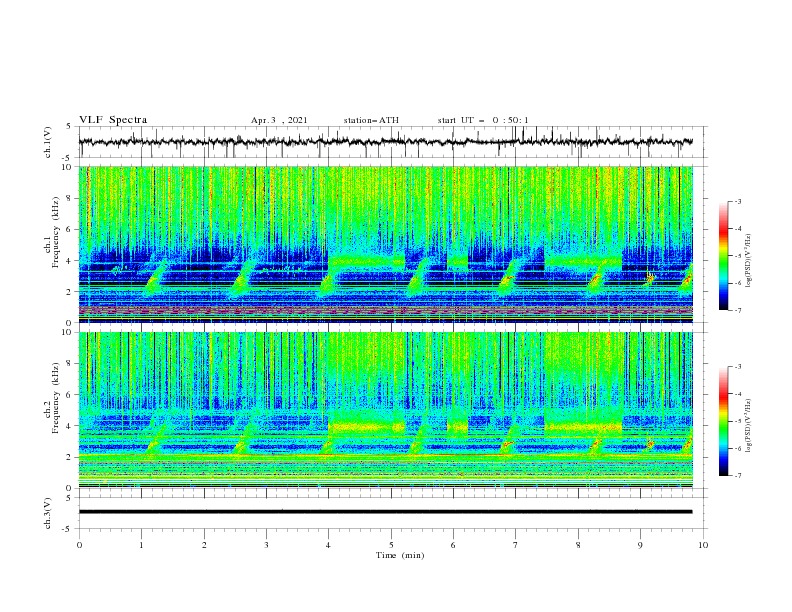Click the log(PSD) label beside ch.2 color bar
The height and width of the screenshot is (612, 792).
[x=748, y=426]
